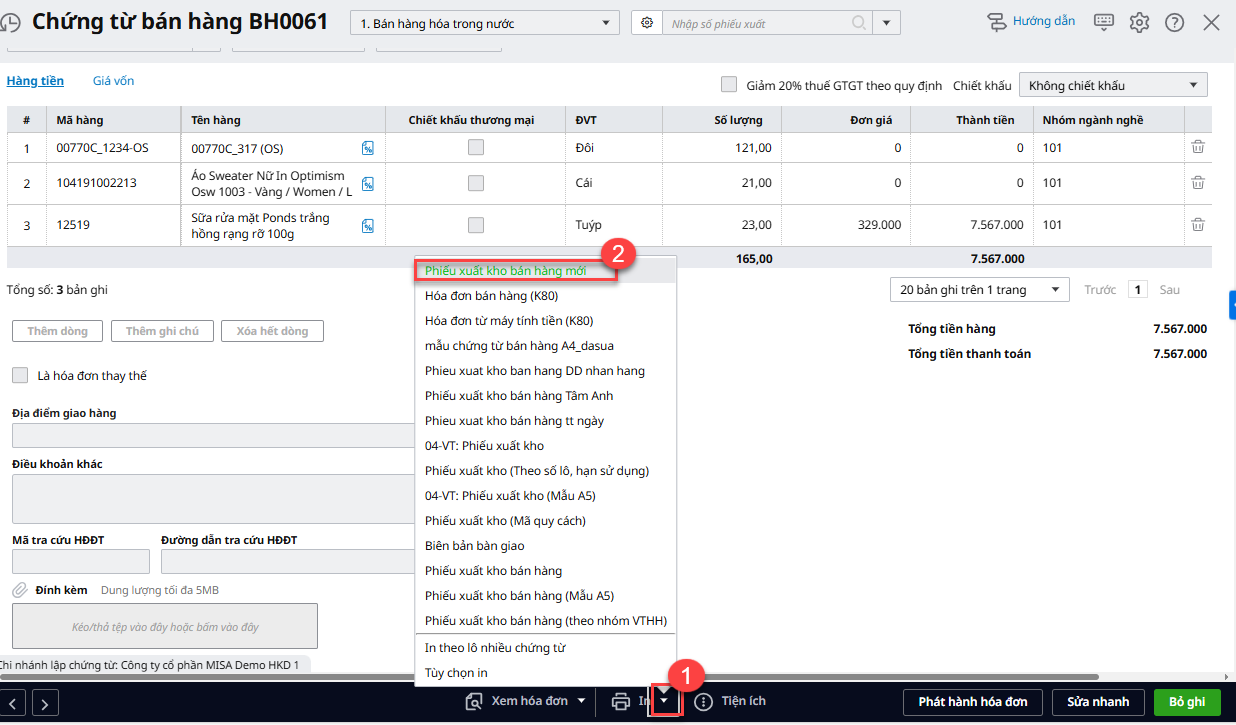This screenshot has width=1236, height=725.
Task: Click tax percent icon for 00770C_317 row
Action: pyautogui.click(x=368, y=148)
